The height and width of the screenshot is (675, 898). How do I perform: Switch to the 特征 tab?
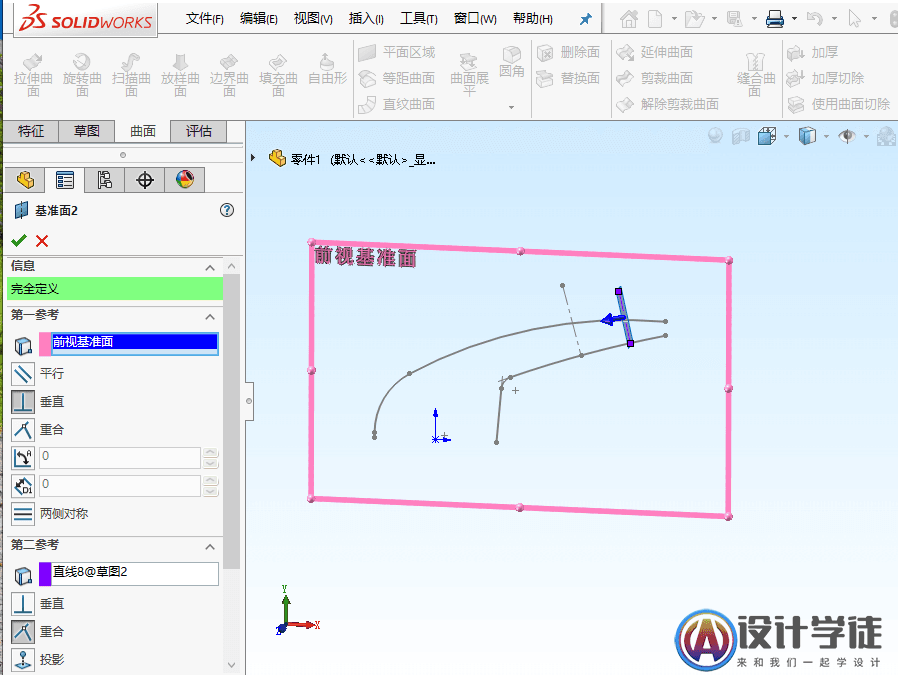tap(31, 131)
